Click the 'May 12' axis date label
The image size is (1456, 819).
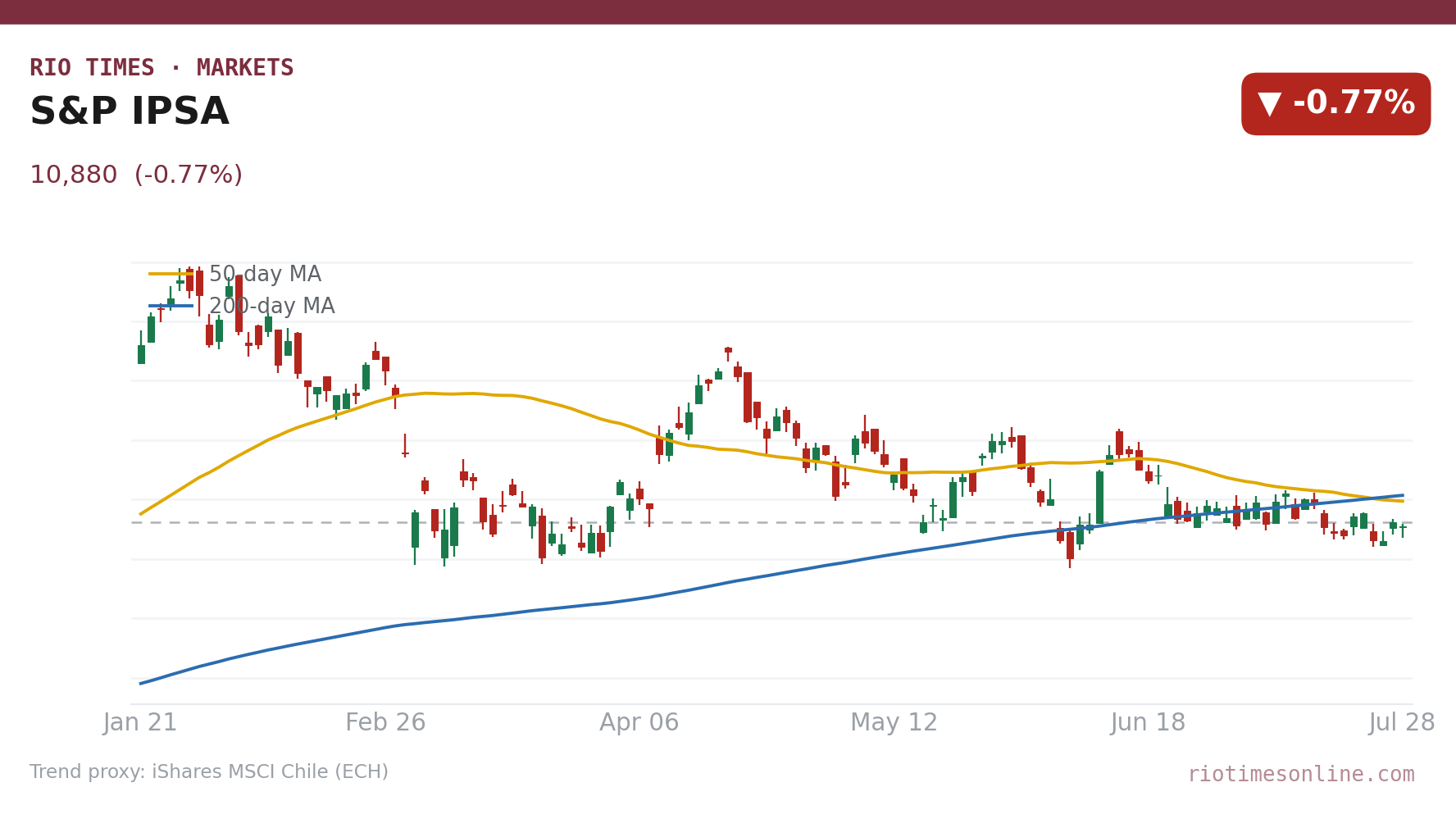(x=894, y=723)
